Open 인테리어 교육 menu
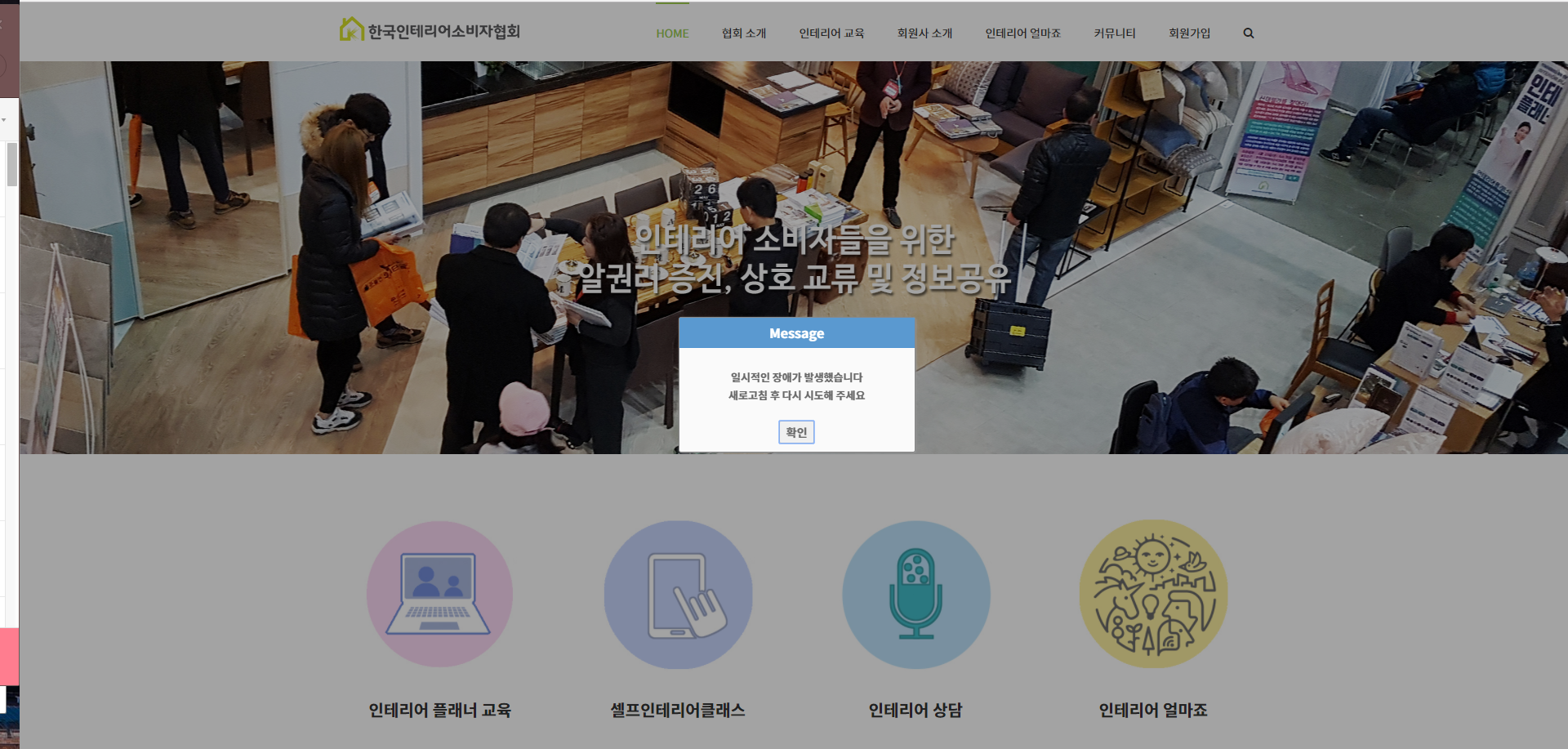1568x749 pixels. pyautogui.click(x=831, y=33)
